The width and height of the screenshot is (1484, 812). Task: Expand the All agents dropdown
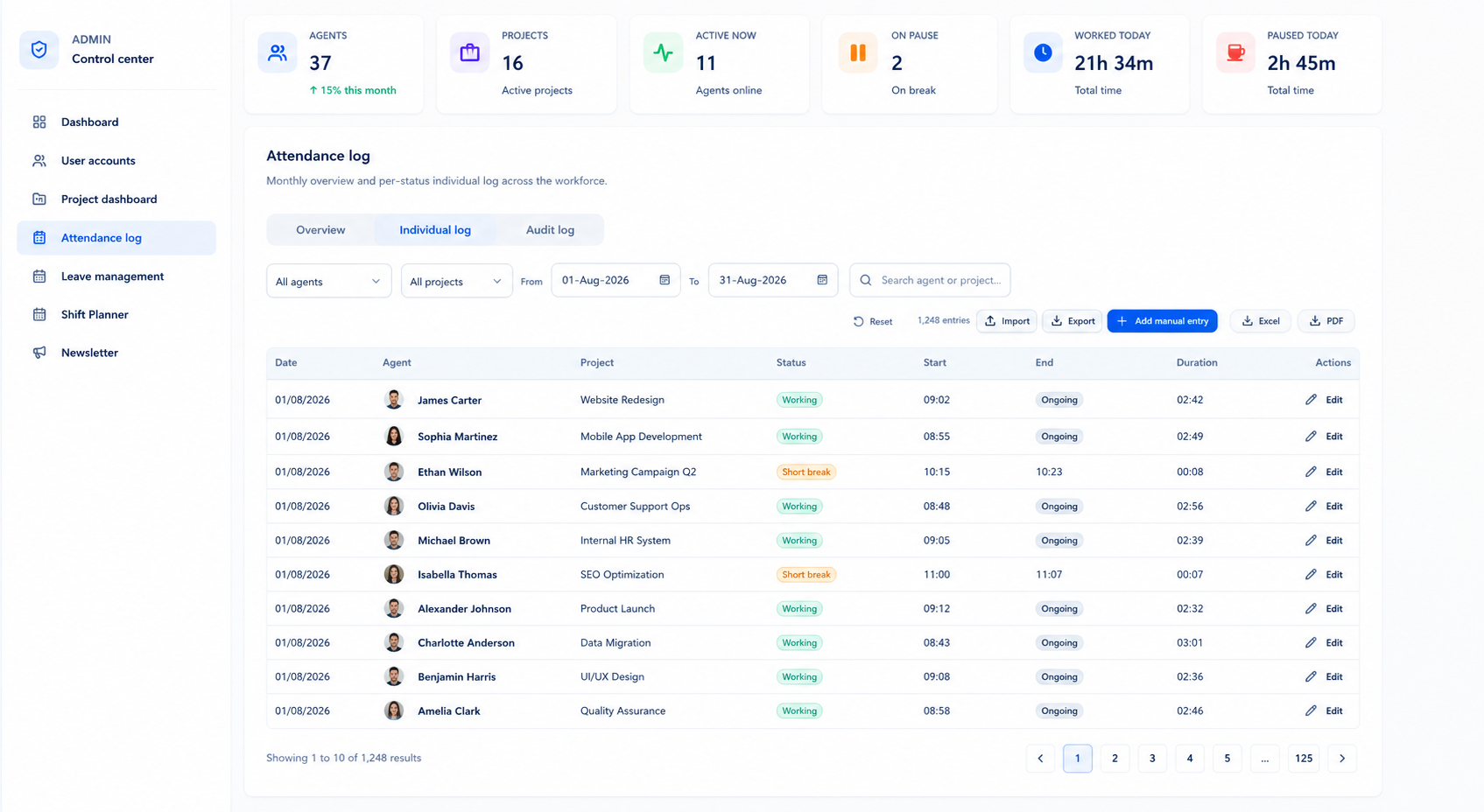328,281
